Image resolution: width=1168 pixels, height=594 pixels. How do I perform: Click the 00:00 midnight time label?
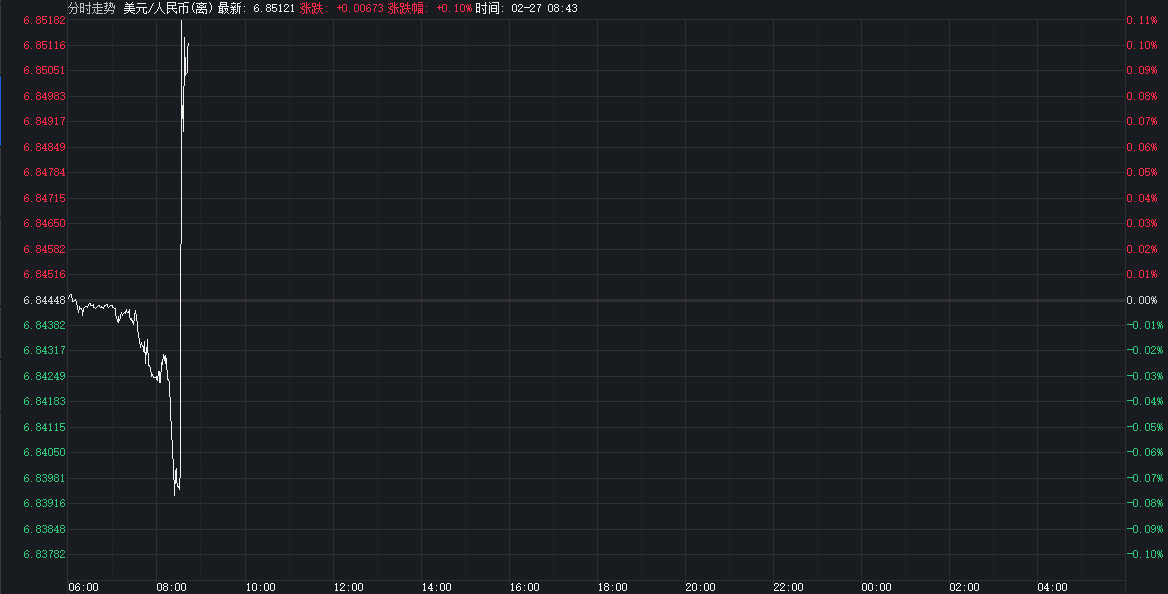(876, 587)
